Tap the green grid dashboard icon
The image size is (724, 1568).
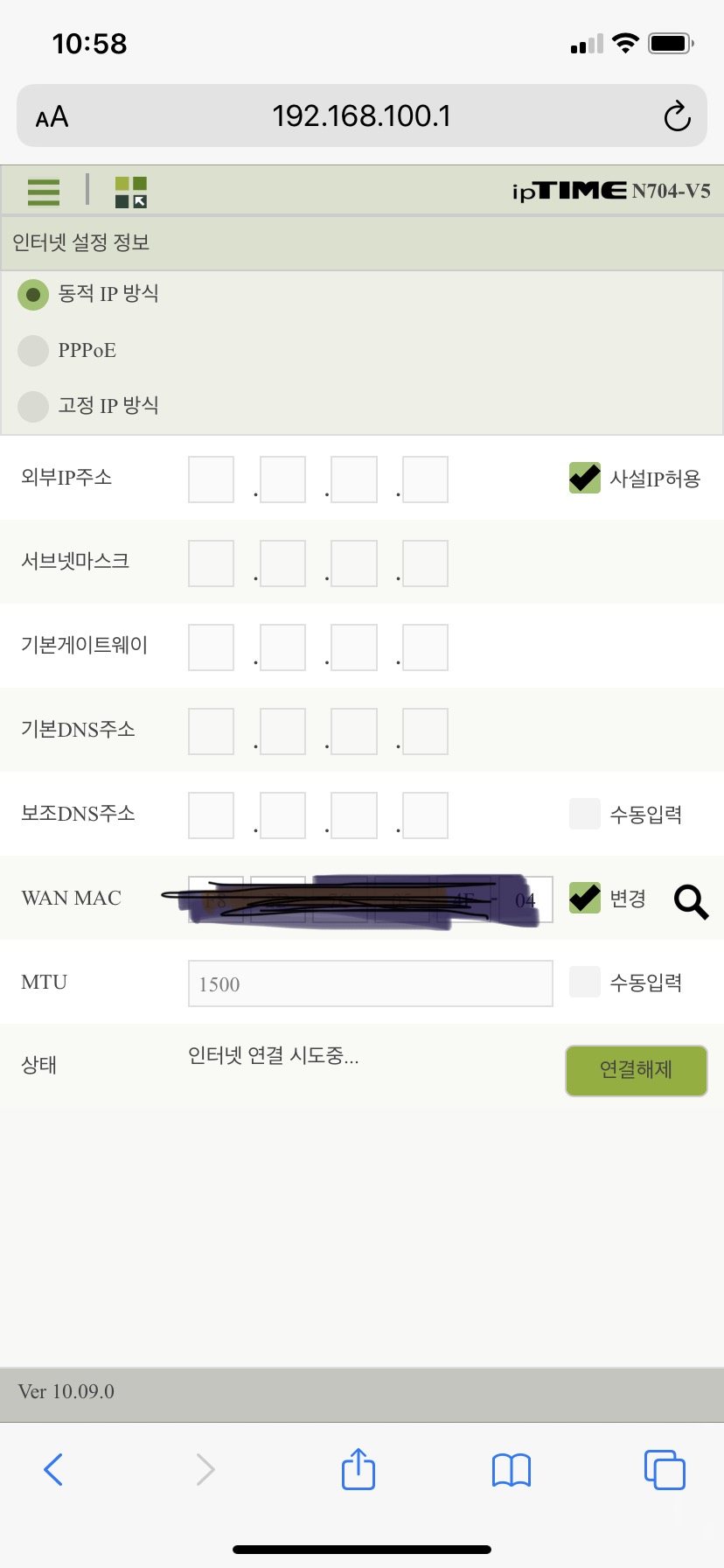point(131,192)
